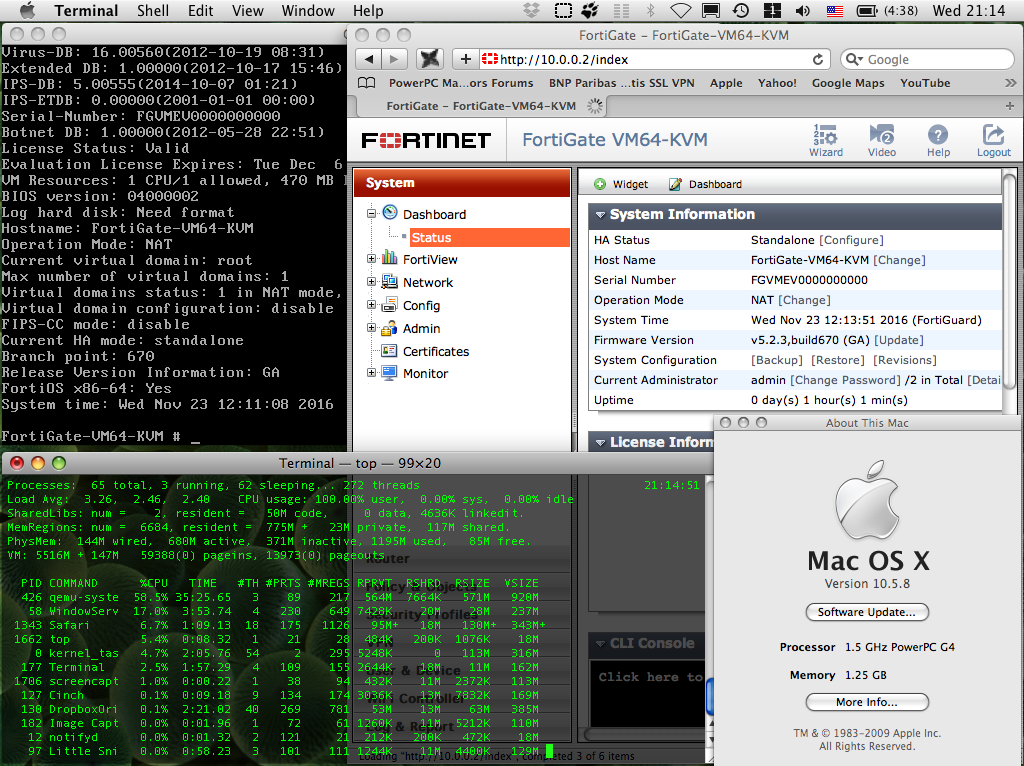Open the Google Maps bookmark

[848, 83]
